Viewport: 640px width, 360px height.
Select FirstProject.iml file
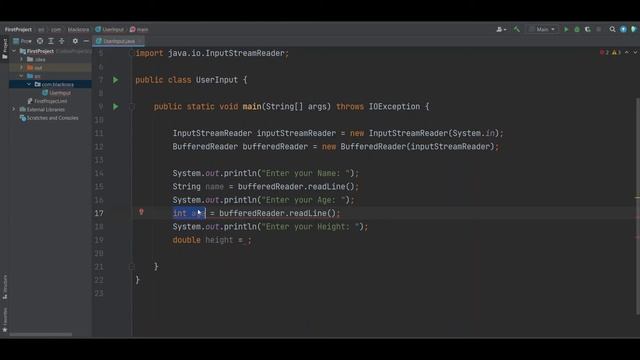tap(47, 101)
